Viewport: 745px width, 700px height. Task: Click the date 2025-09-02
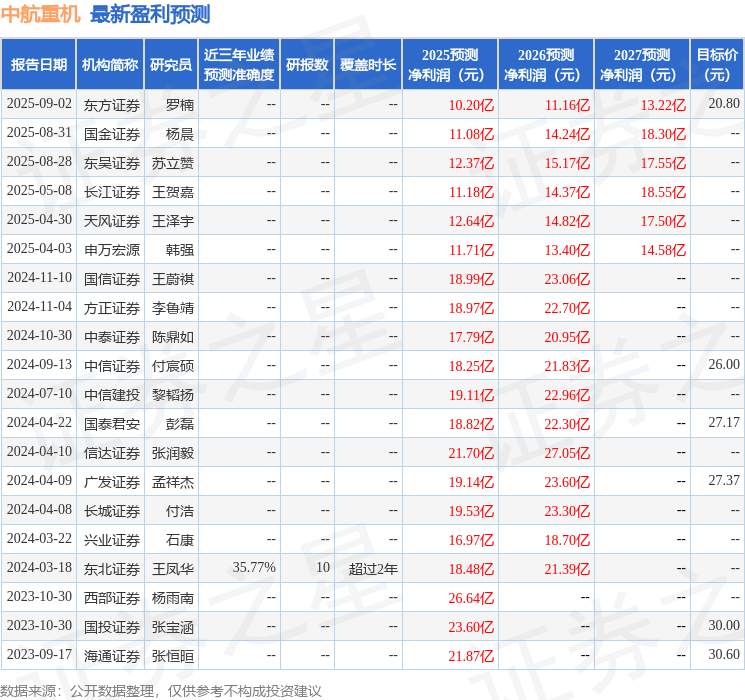point(39,104)
